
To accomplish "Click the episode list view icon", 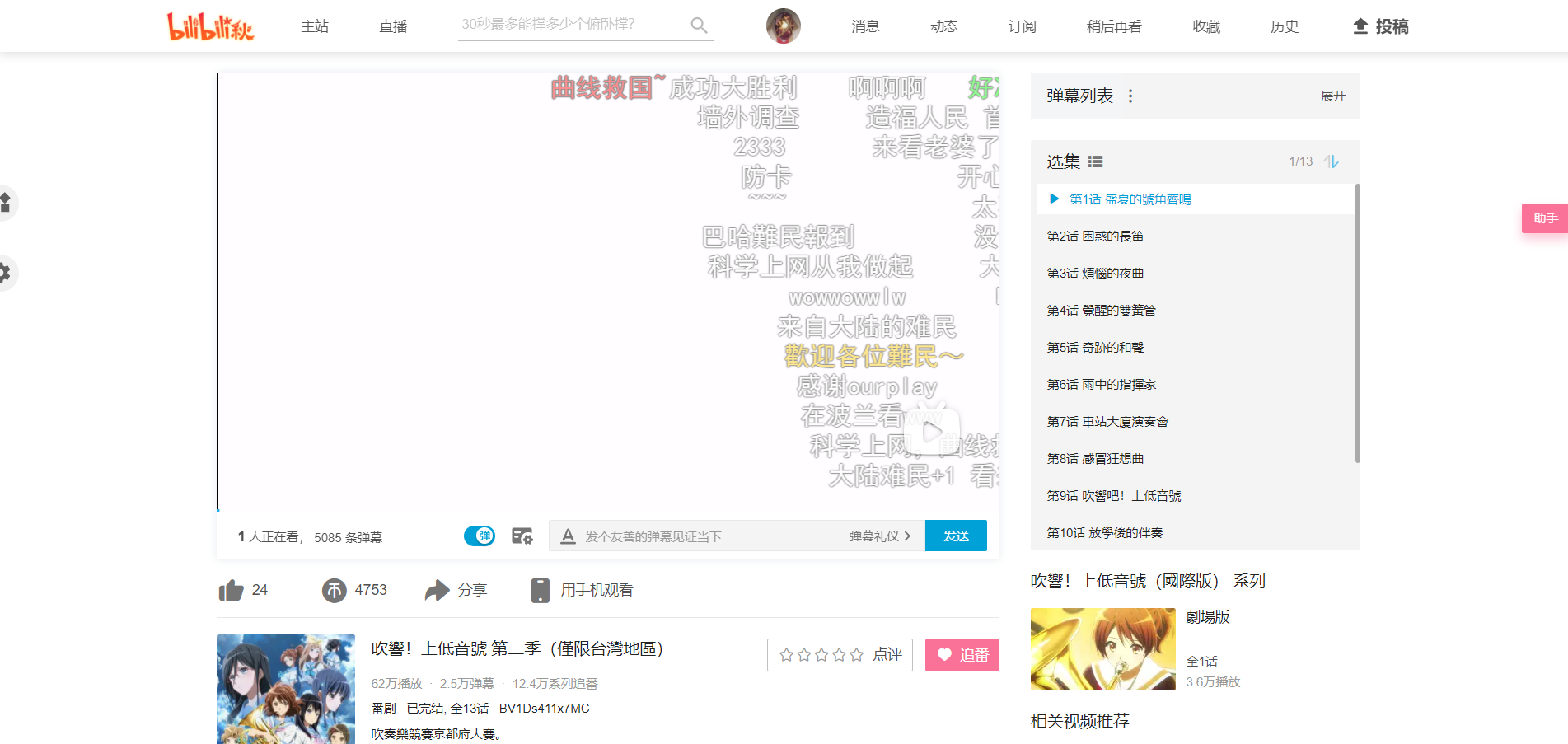I will (x=1095, y=162).
